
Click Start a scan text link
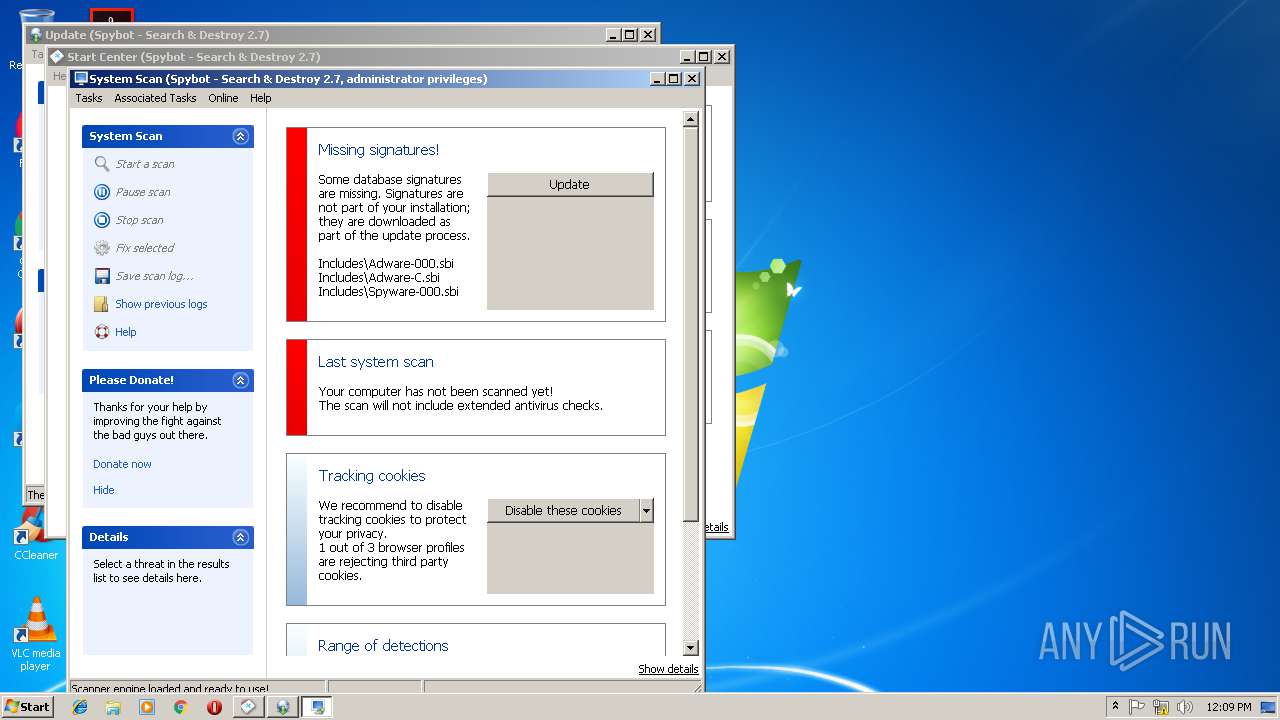pos(145,164)
